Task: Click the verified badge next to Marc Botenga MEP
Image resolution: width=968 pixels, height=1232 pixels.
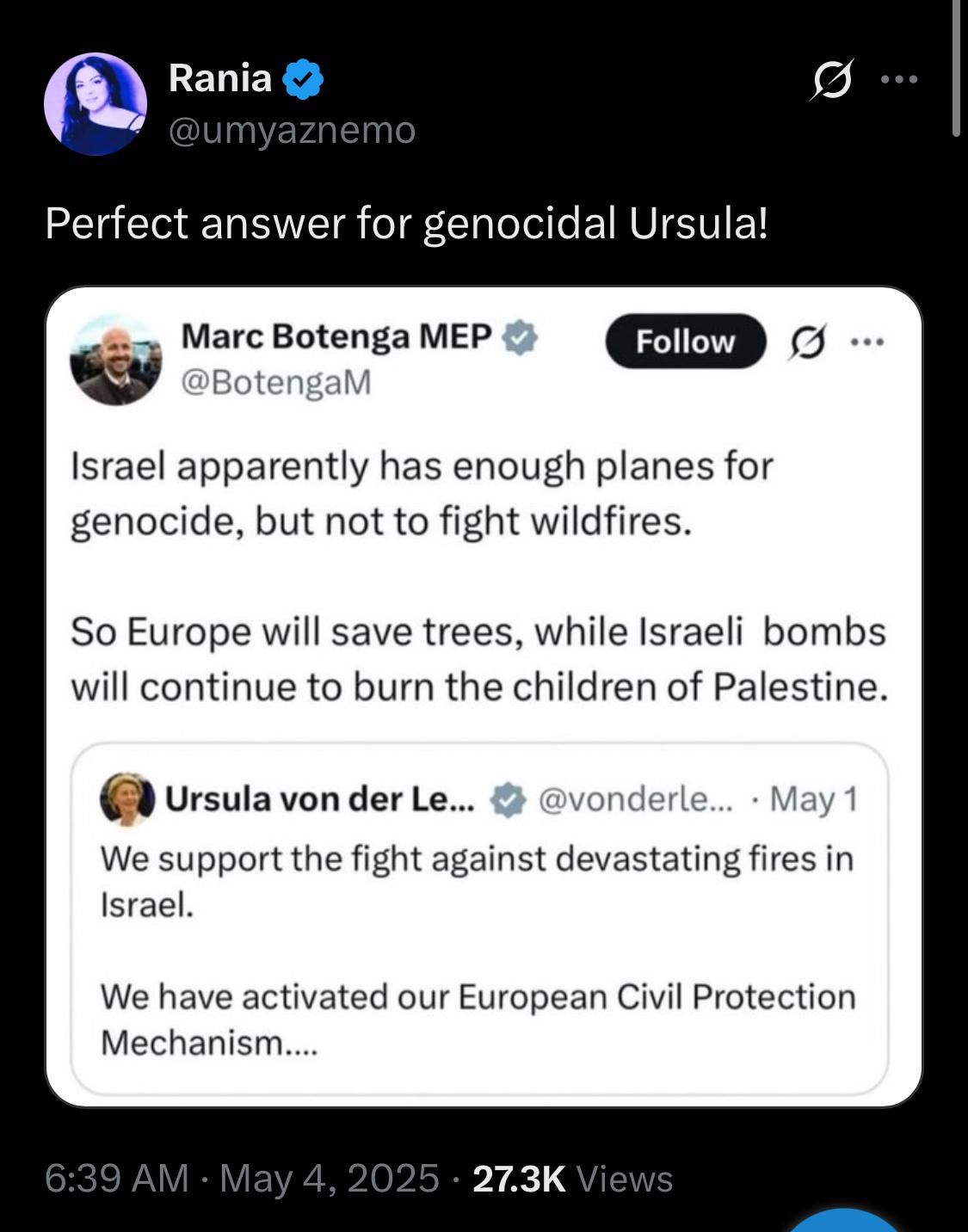Action: pyautogui.click(x=520, y=337)
